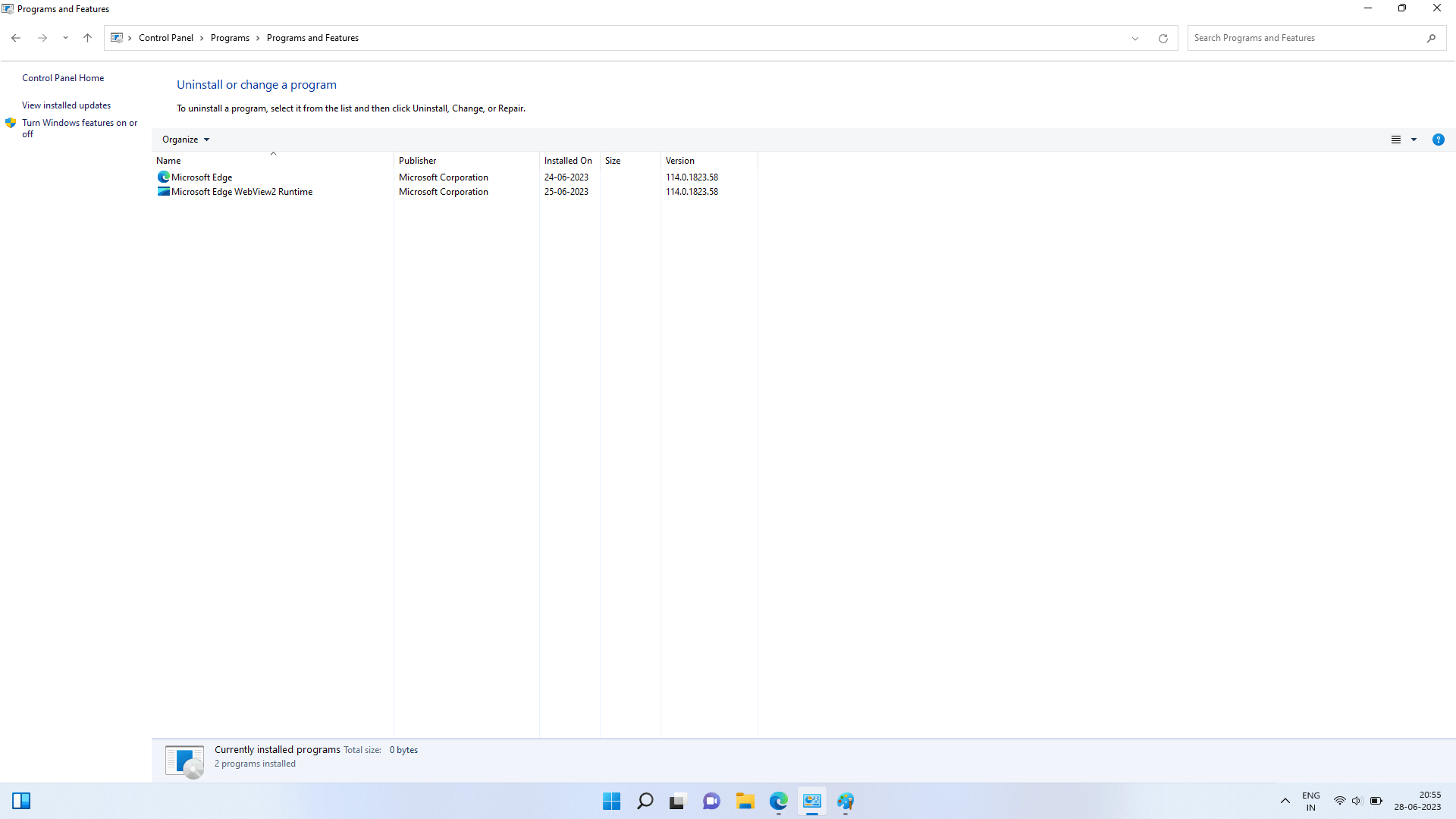Viewport: 1456px width, 819px height.
Task: Open the more view options arrow
Action: coord(1414,140)
